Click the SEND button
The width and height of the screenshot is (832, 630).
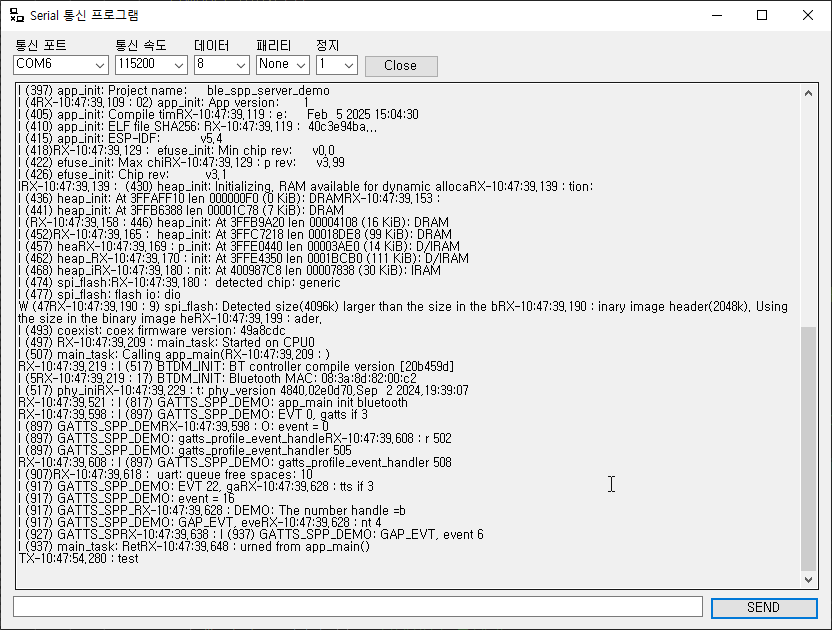tap(764, 608)
